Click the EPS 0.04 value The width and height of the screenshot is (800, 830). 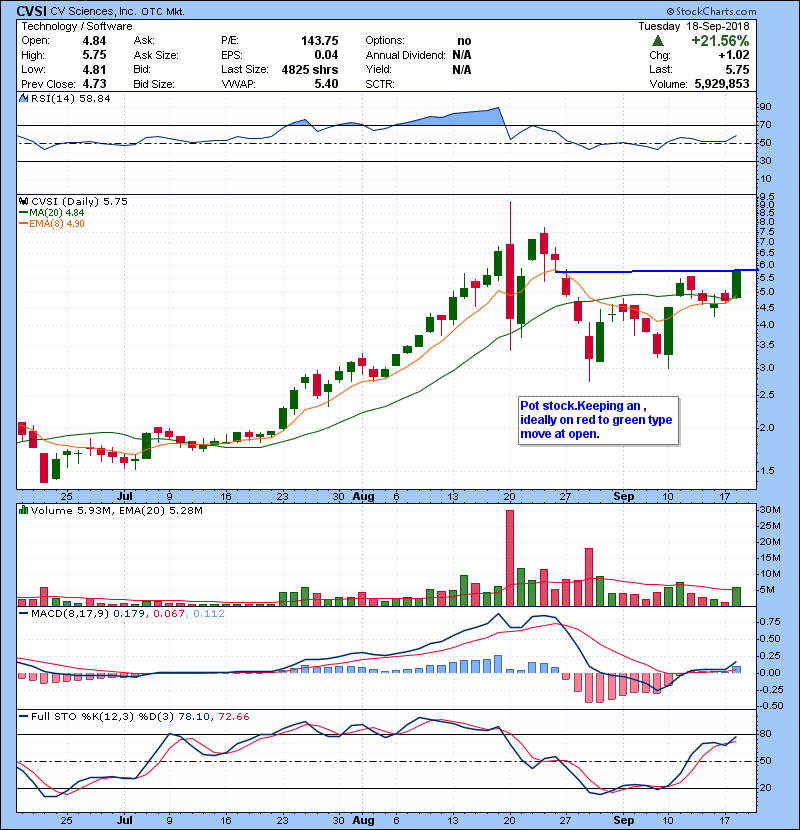coord(326,55)
